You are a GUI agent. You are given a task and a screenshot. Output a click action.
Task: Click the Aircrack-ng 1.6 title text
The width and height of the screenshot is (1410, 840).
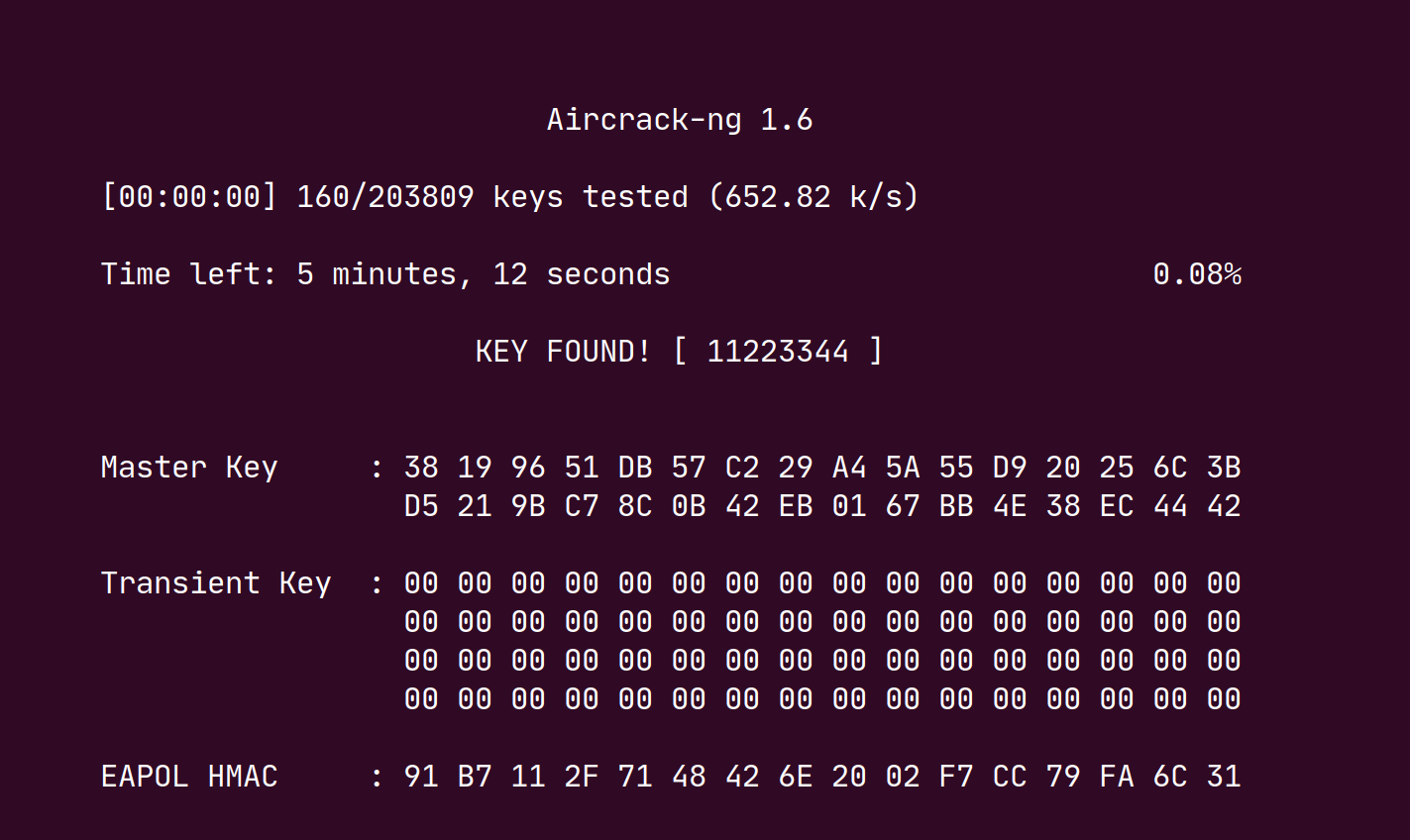(x=680, y=120)
